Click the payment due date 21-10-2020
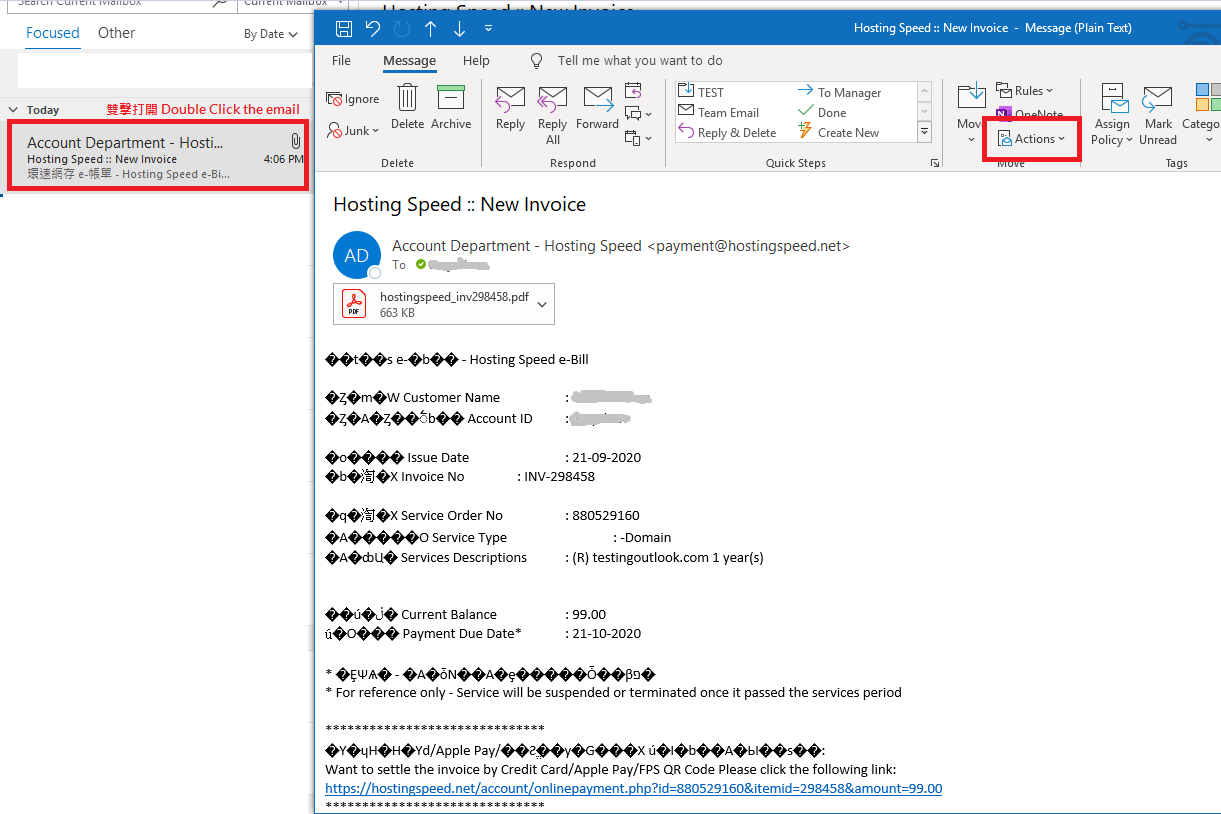This screenshot has width=1221, height=814. 606,633
